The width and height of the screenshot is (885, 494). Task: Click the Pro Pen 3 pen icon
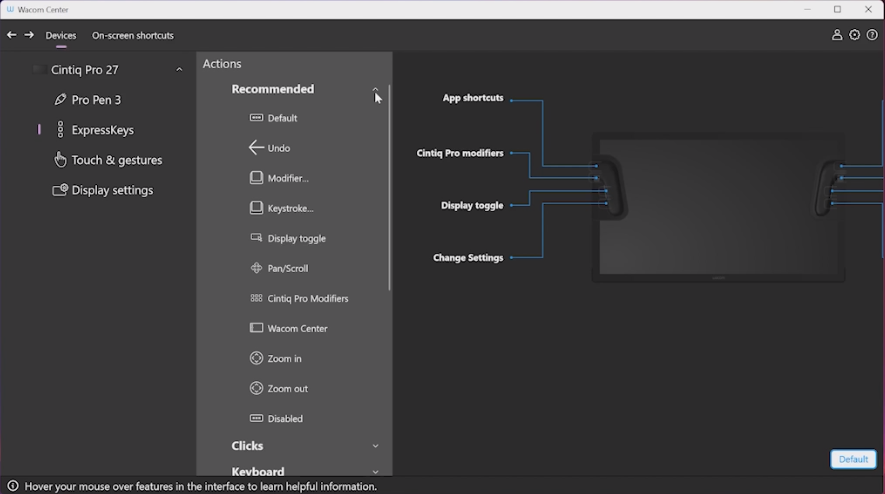pyautogui.click(x=60, y=100)
